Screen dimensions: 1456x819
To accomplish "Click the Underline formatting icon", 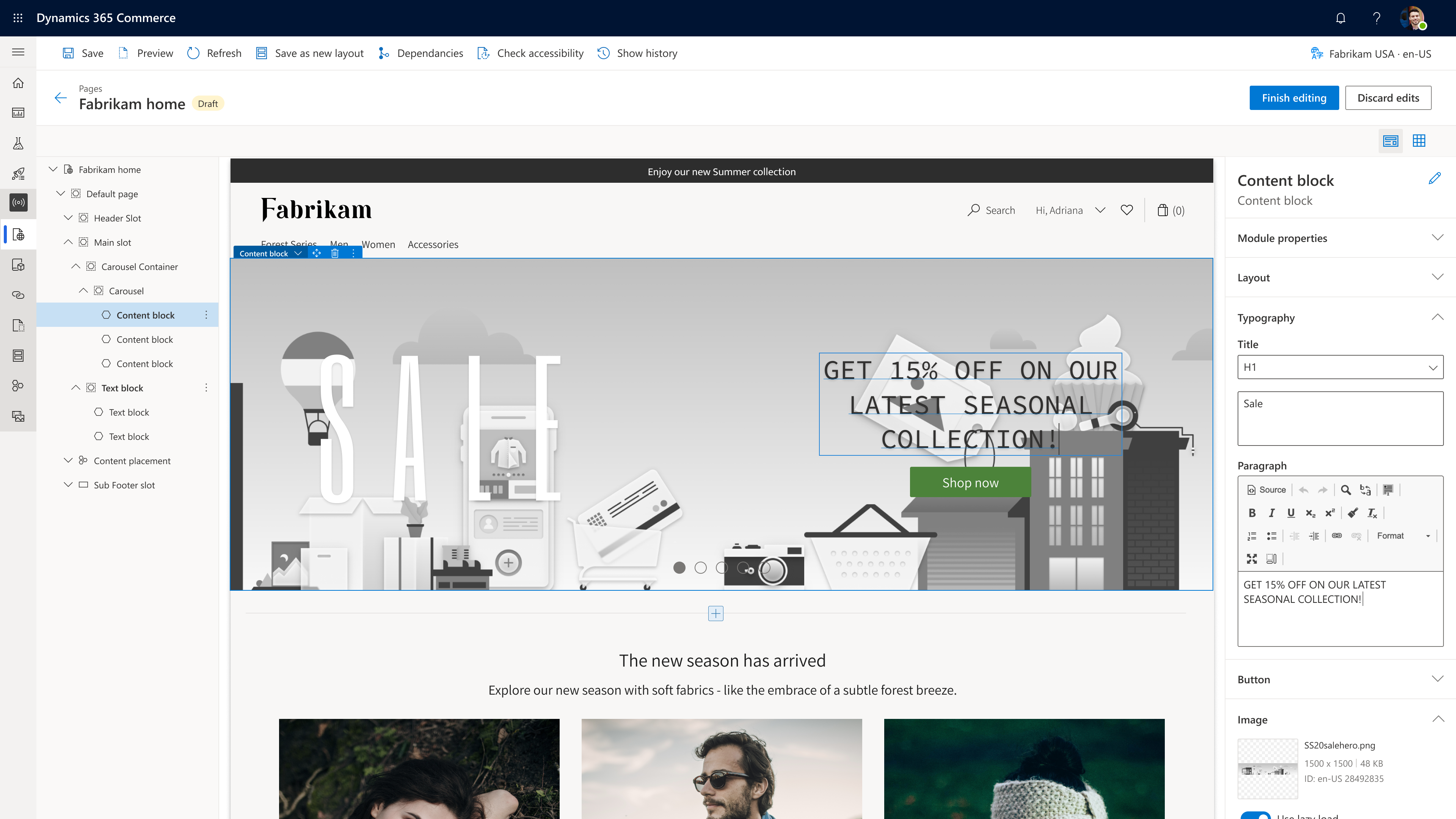I will click(x=1291, y=512).
